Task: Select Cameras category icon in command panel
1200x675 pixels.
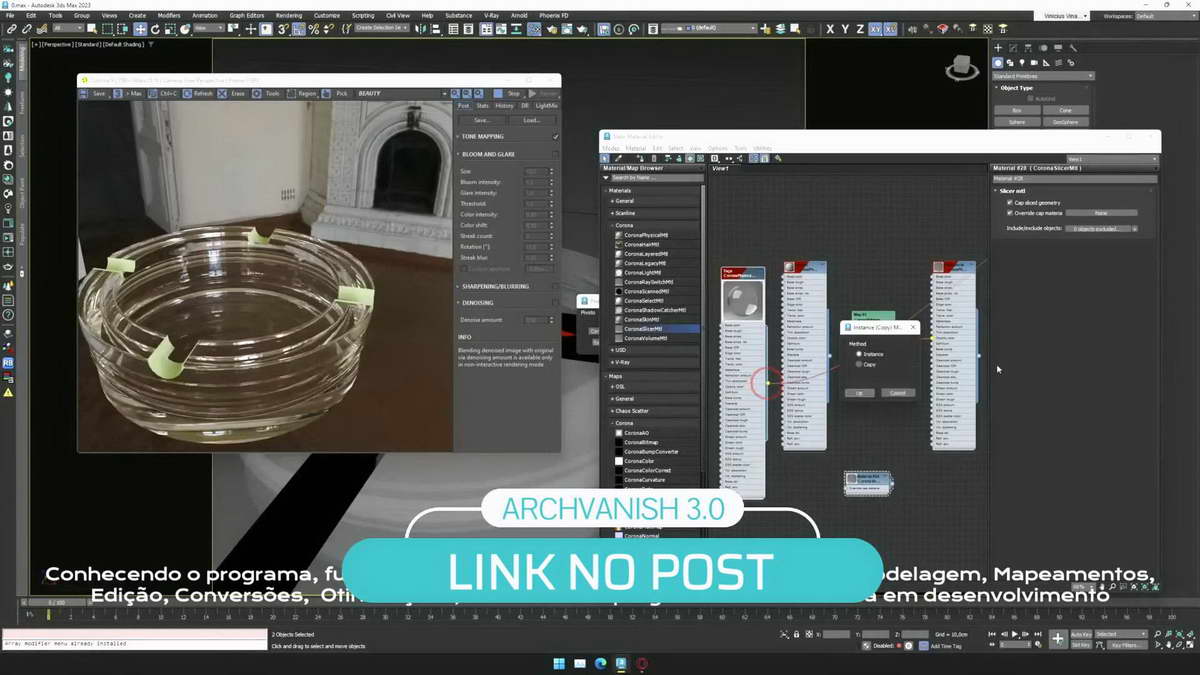Action: pos(1034,62)
